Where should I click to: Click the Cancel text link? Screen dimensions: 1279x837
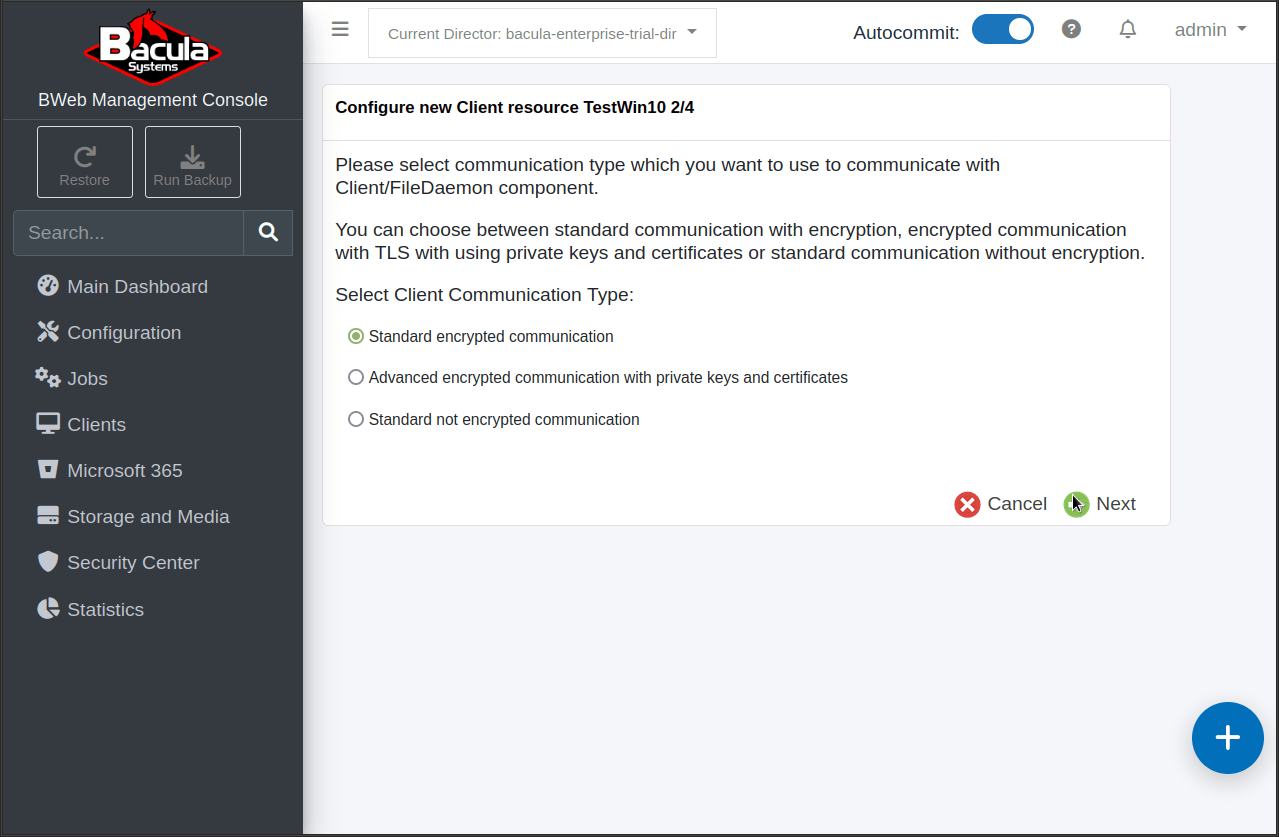[x=1017, y=504]
